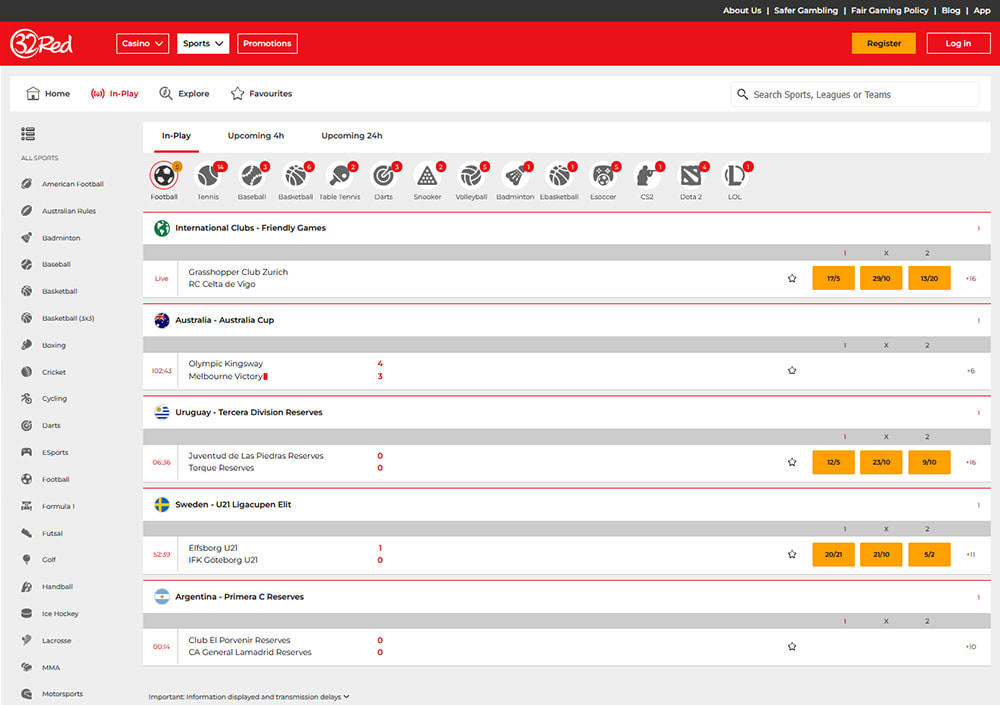Image resolution: width=1000 pixels, height=705 pixels.
Task: Click the 32Red logo
Action: (41, 43)
